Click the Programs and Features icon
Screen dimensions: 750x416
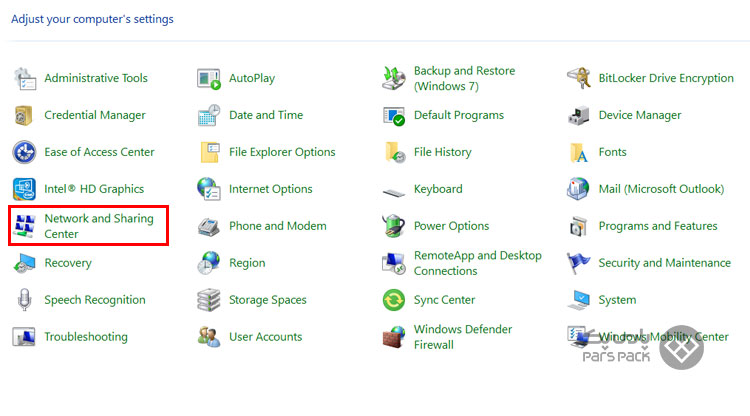coord(578,227)
